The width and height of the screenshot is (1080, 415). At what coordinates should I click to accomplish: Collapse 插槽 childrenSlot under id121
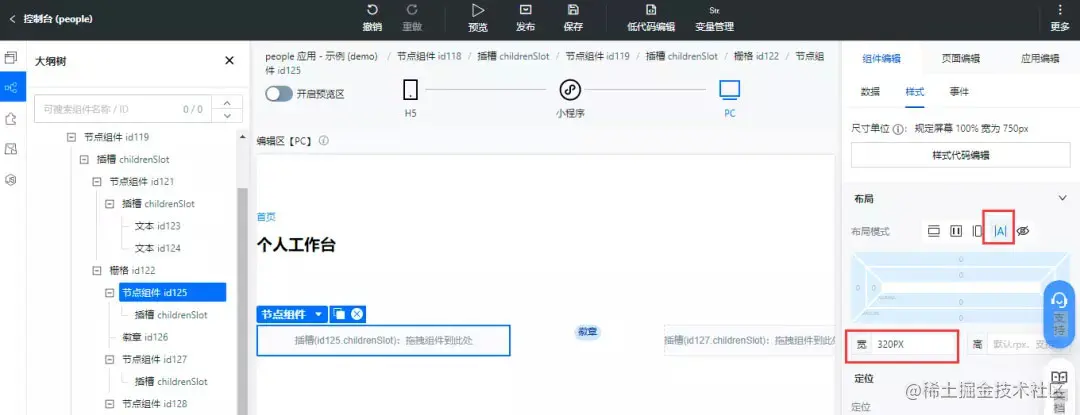pos(110,204)
